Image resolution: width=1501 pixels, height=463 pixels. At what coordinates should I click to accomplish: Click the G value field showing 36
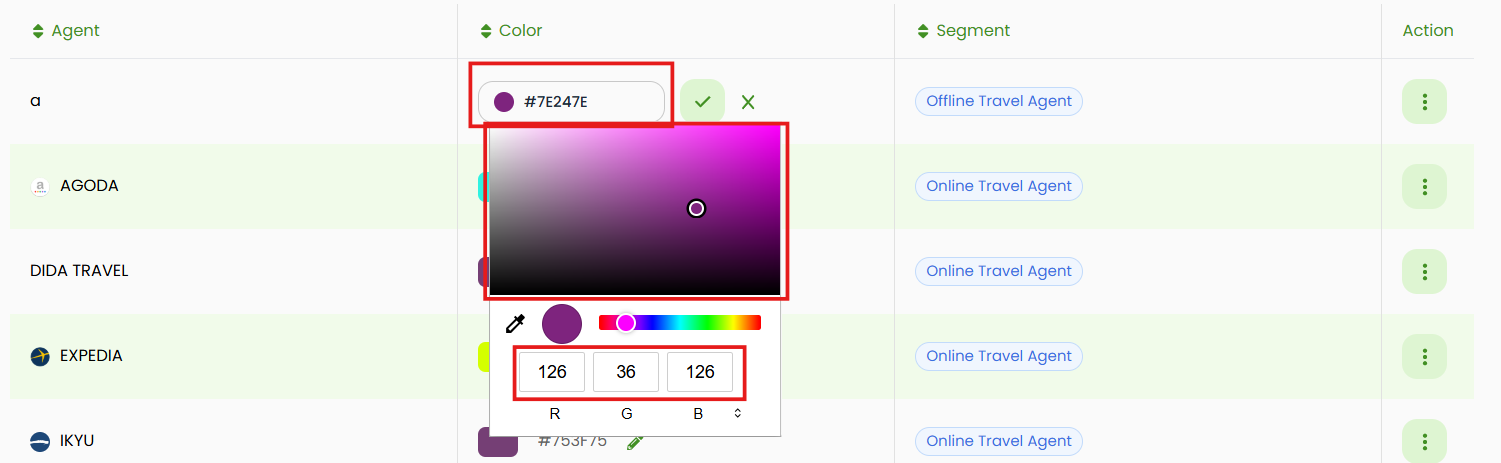(626, 372)
